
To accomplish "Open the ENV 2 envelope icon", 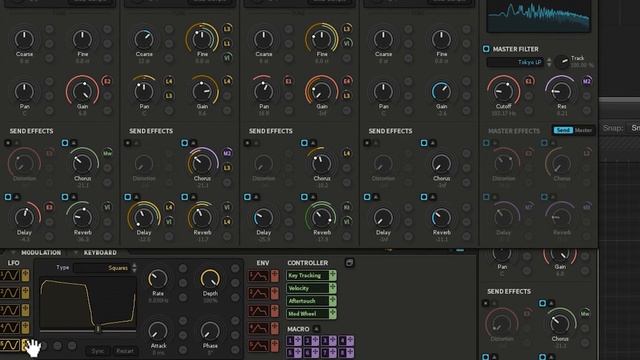I will coord(258,293).
